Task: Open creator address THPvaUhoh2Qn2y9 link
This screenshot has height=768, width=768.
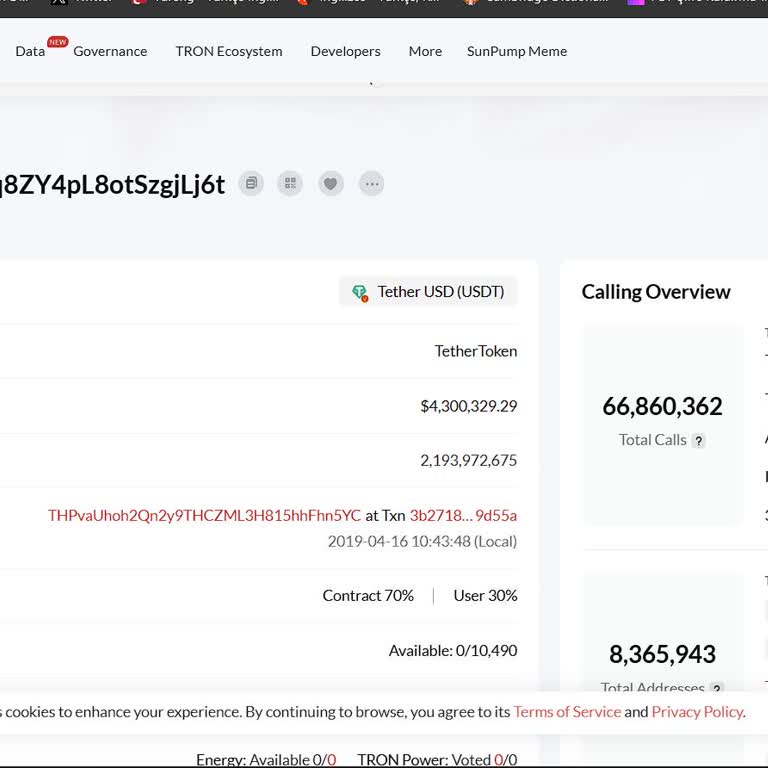Action: (204, 515)
